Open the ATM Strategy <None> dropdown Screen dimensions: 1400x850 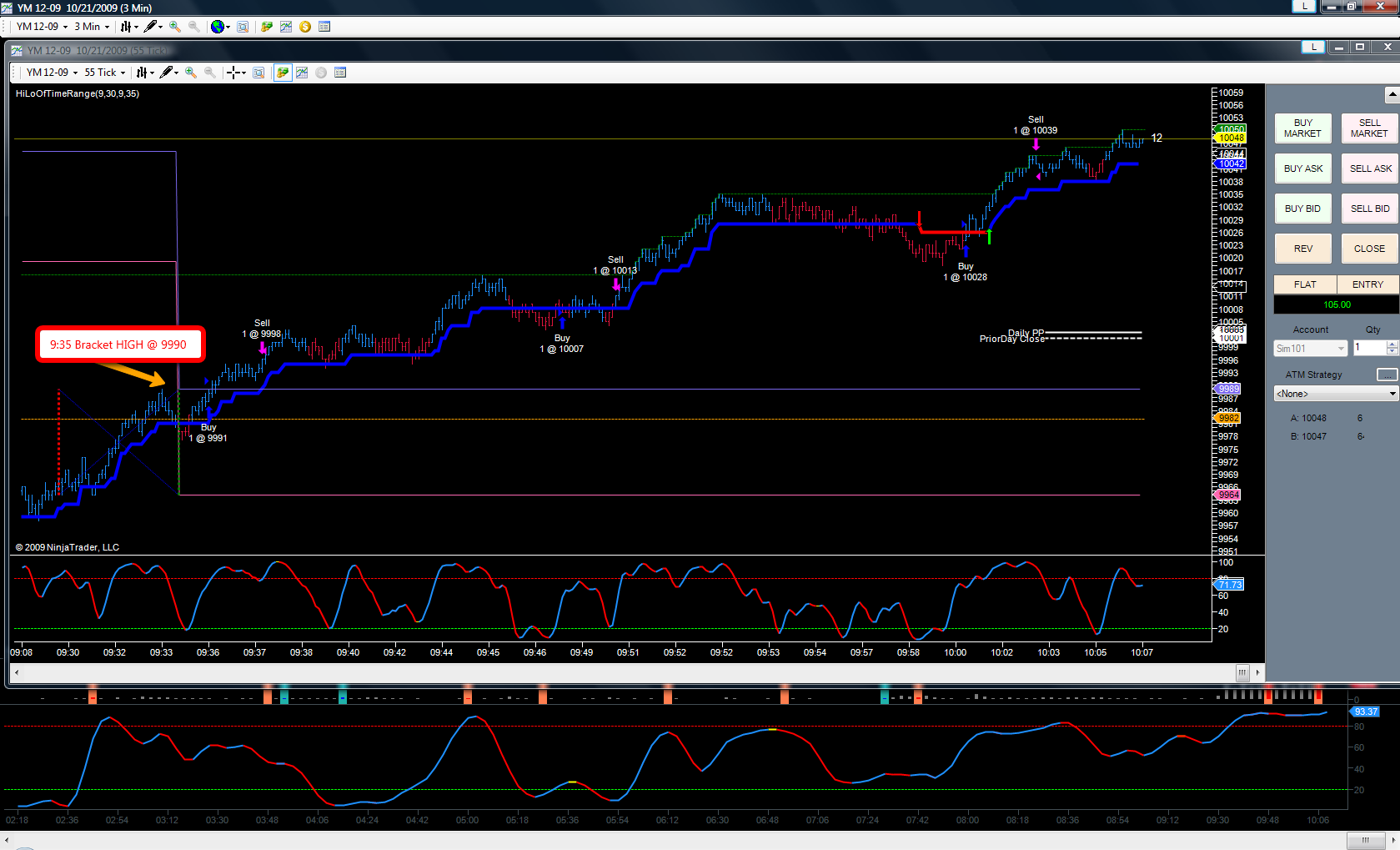point(1336,394)
